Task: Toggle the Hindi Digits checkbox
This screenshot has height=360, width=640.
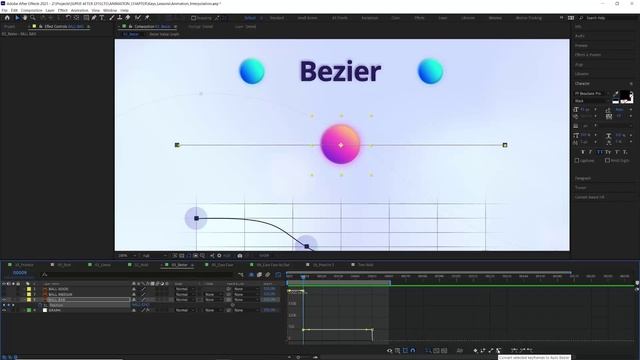Action: [607, 161]
